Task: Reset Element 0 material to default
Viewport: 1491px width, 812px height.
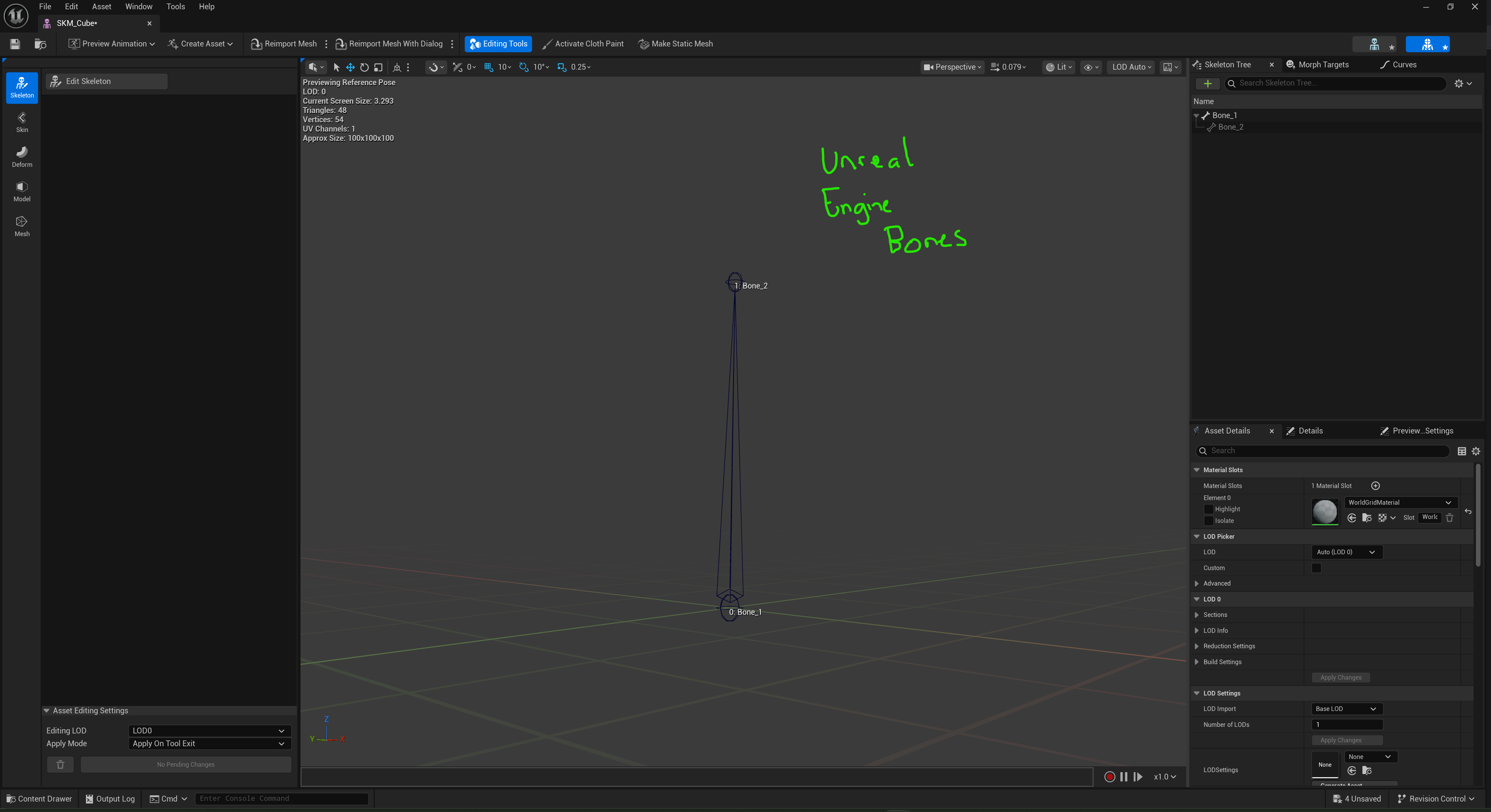Action: tap(1468, 511)
